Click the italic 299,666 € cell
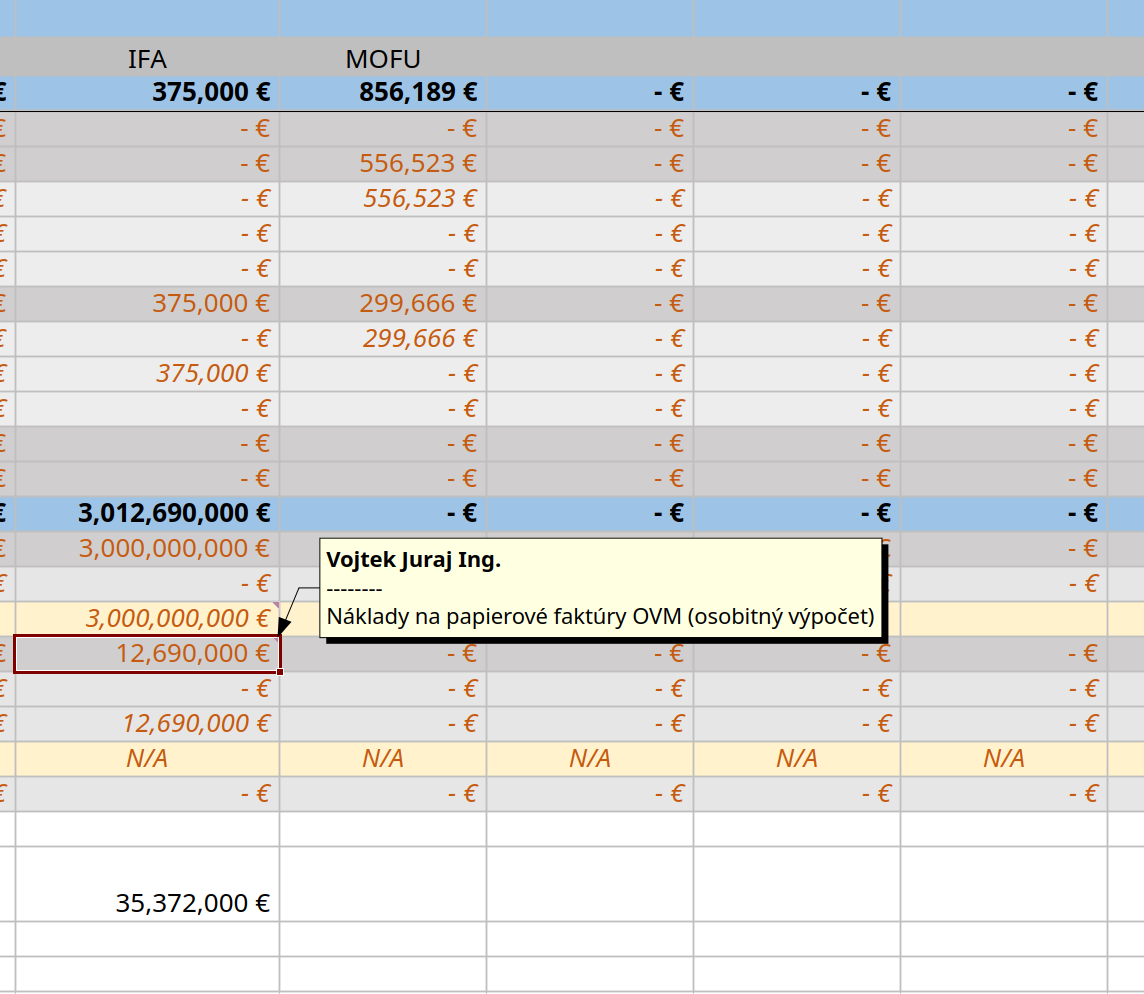 click(383, 338)
